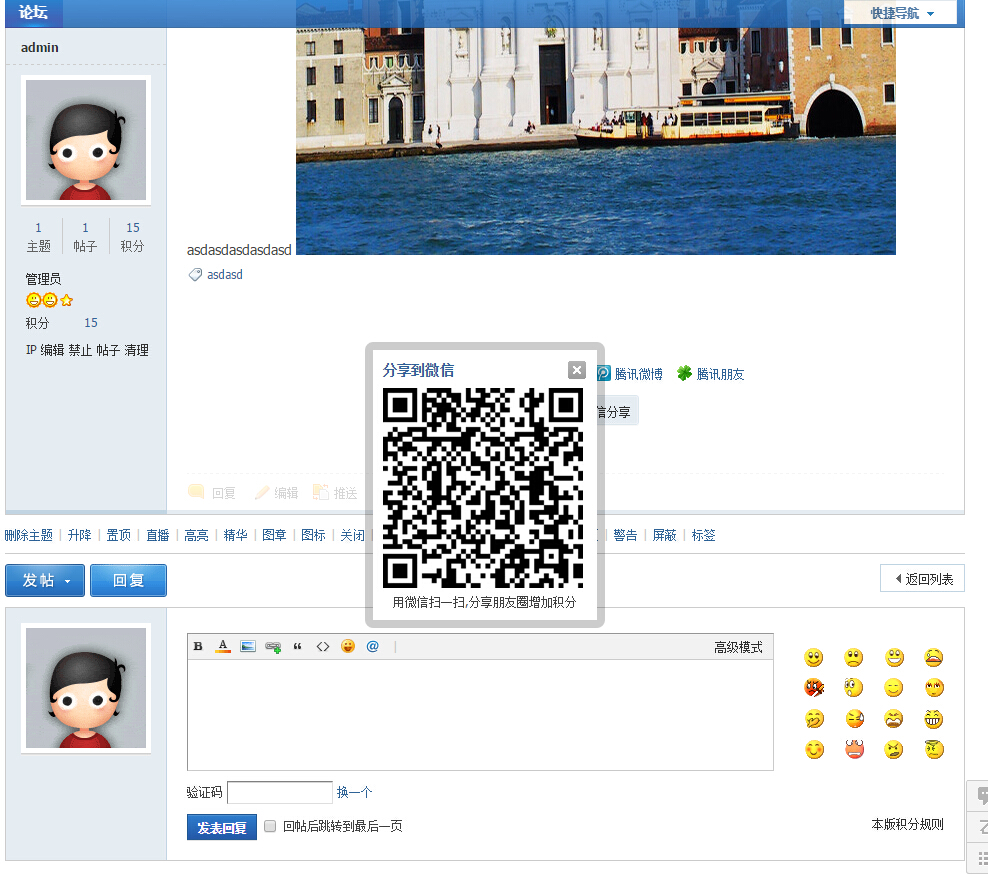Open the 发帖 dropdown button
Screen dimensions: 988x875
(45, 580)
